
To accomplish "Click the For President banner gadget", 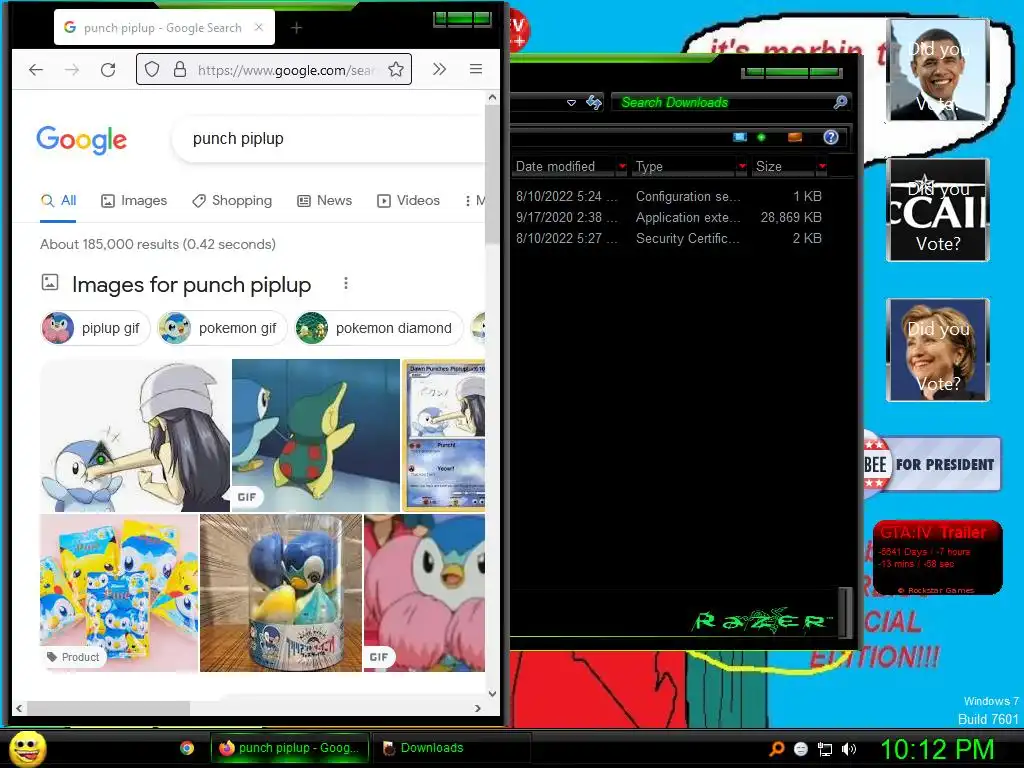I will [x=933, y=464].
